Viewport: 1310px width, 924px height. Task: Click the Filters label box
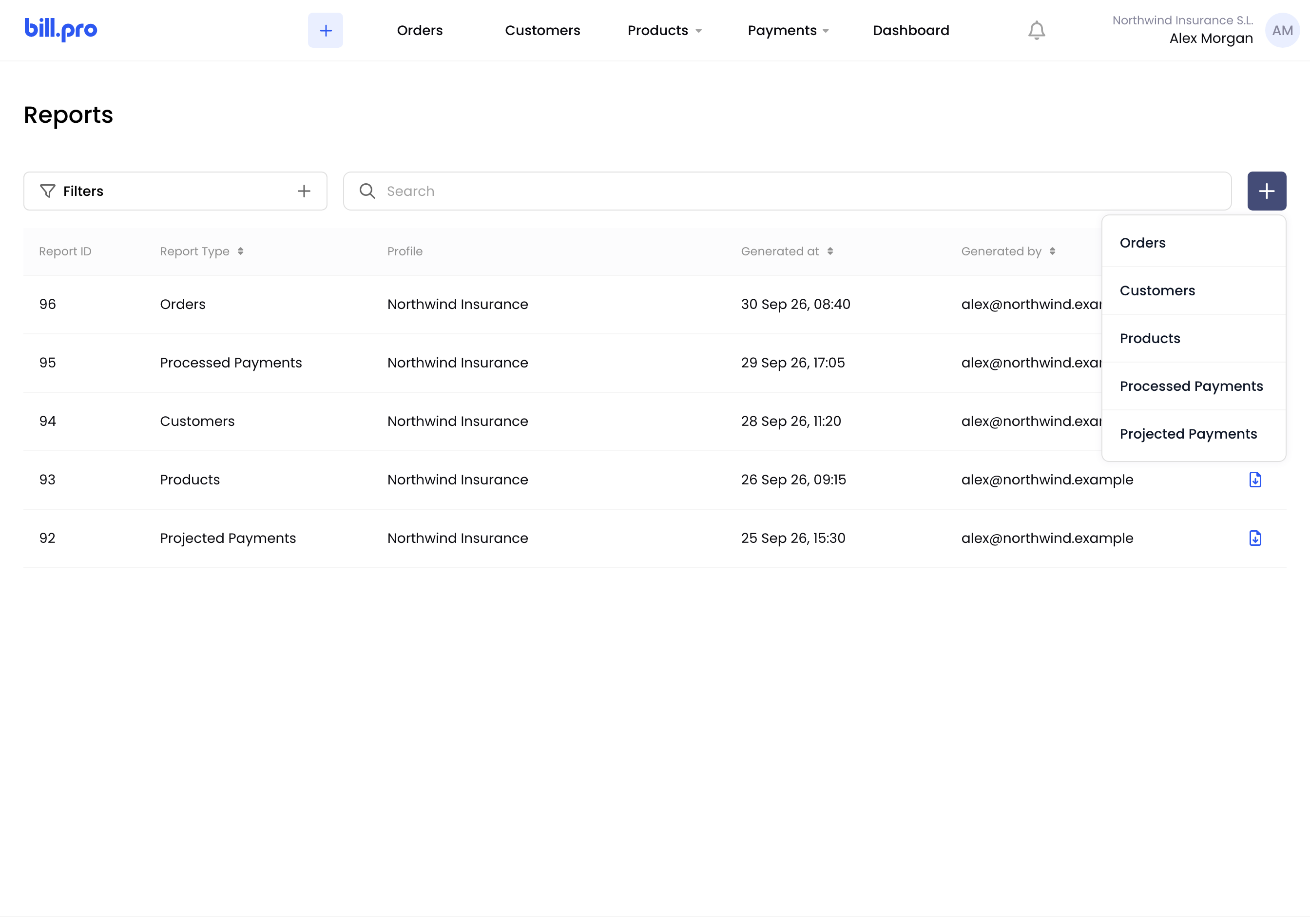(175, 191)
